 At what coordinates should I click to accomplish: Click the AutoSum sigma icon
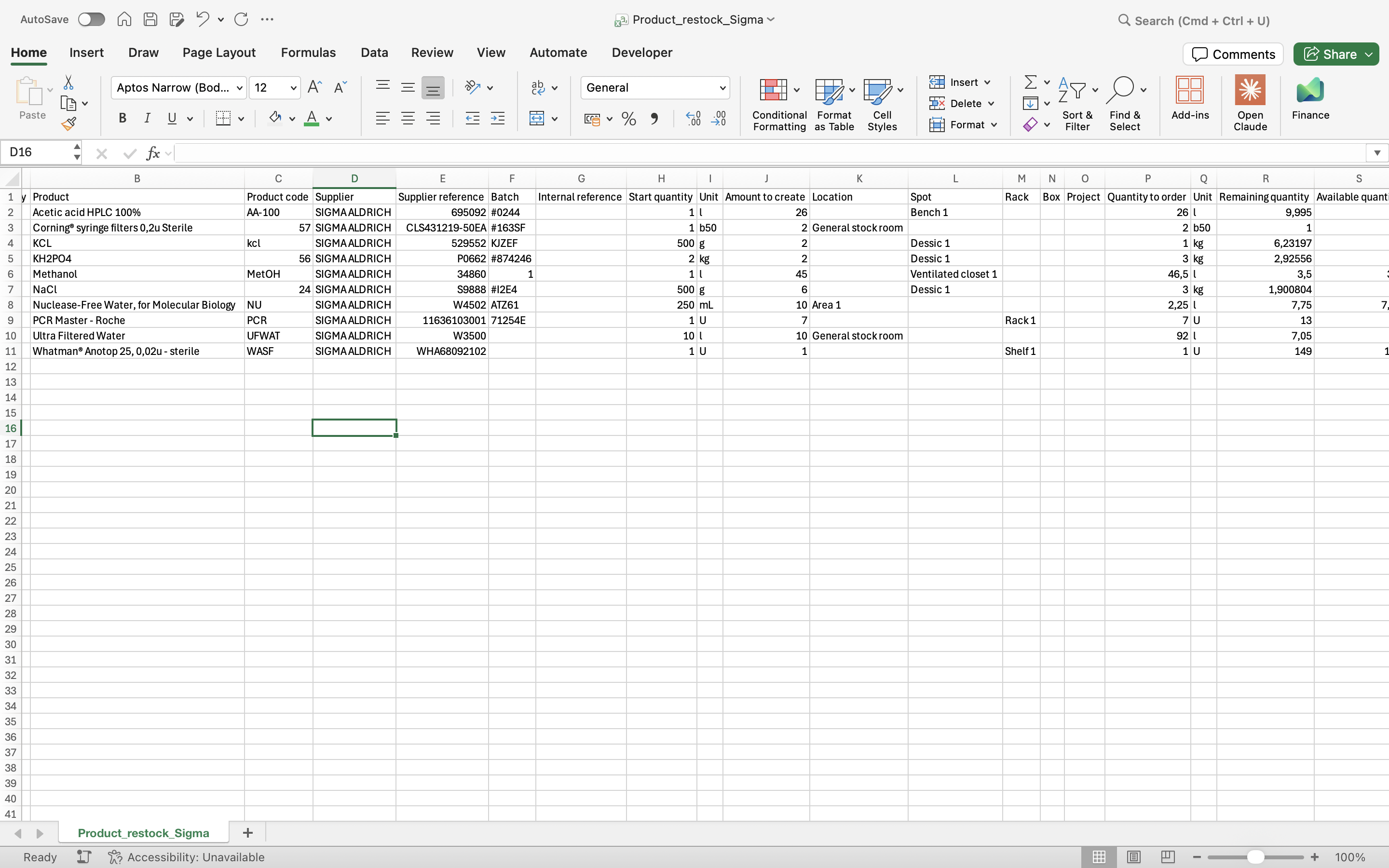(1031, 82)
